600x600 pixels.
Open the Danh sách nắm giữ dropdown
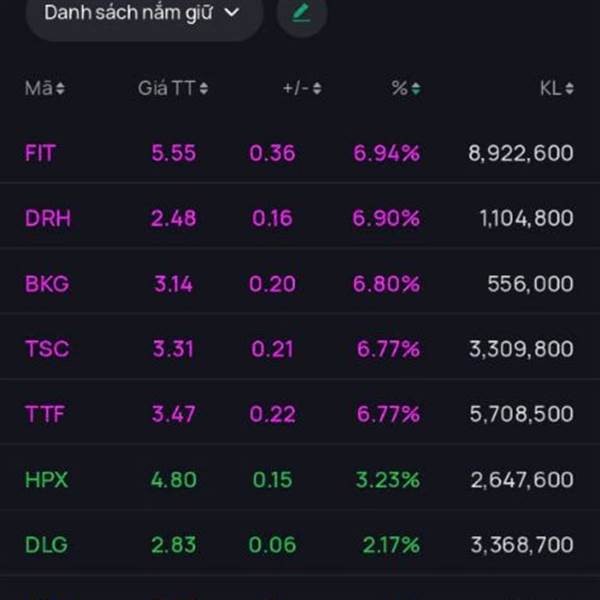(x=143, y=13)
